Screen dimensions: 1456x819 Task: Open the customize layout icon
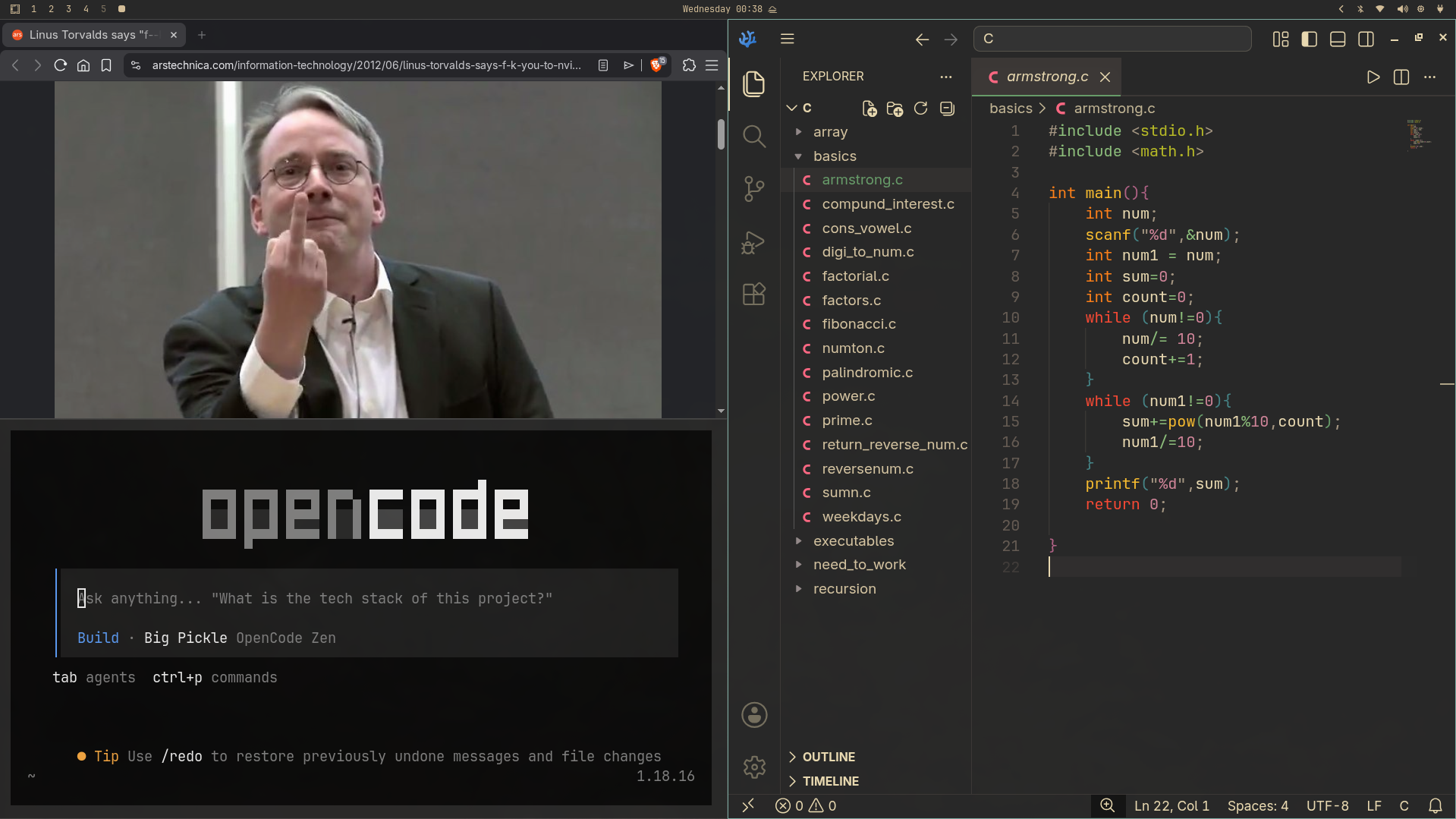(1281, 39)
